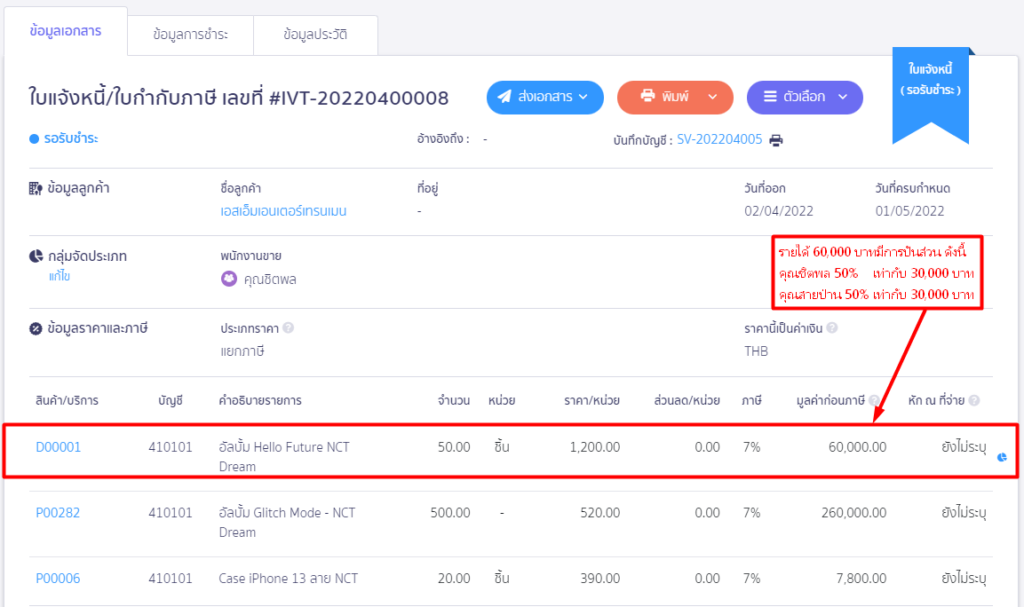Click the help icon beside มูลค่าก่อนภาษี header
The width and height of the screenshot is (1024, 607).
pyautogui.click(x=874, y=401)
